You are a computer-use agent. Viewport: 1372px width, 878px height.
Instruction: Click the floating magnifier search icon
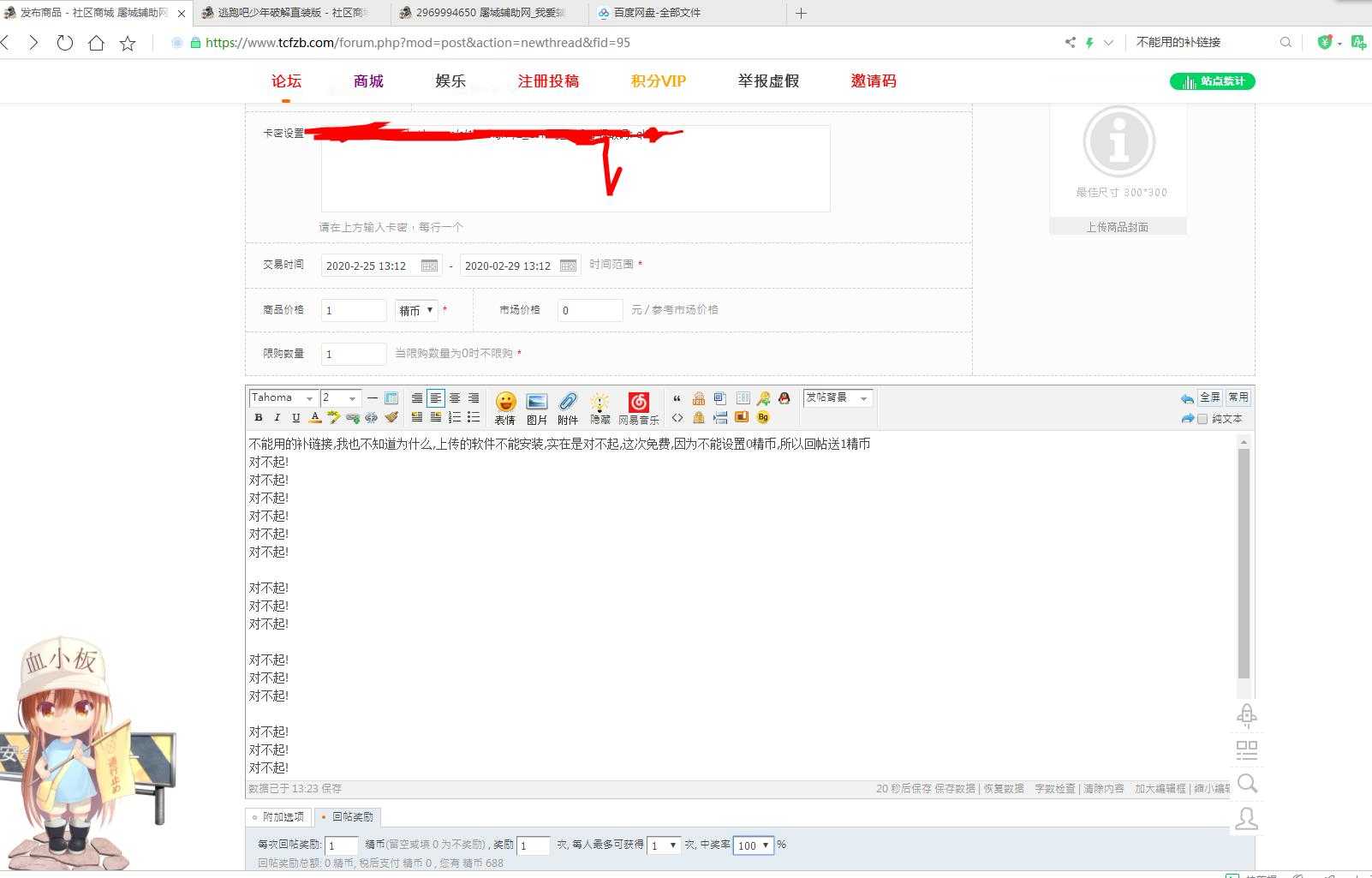tap(1247, 784)
